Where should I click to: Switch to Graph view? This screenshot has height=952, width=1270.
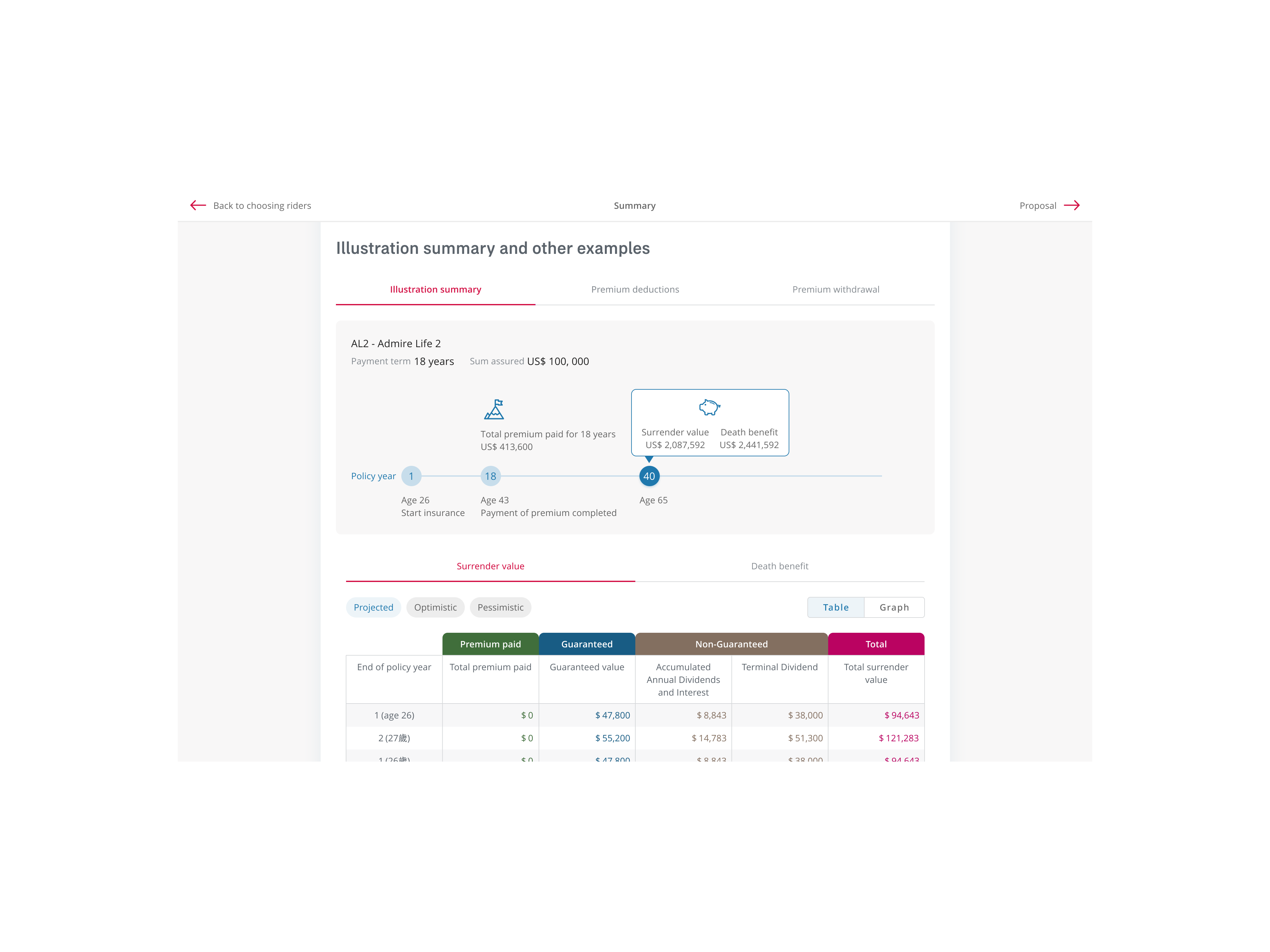[894, 607]
